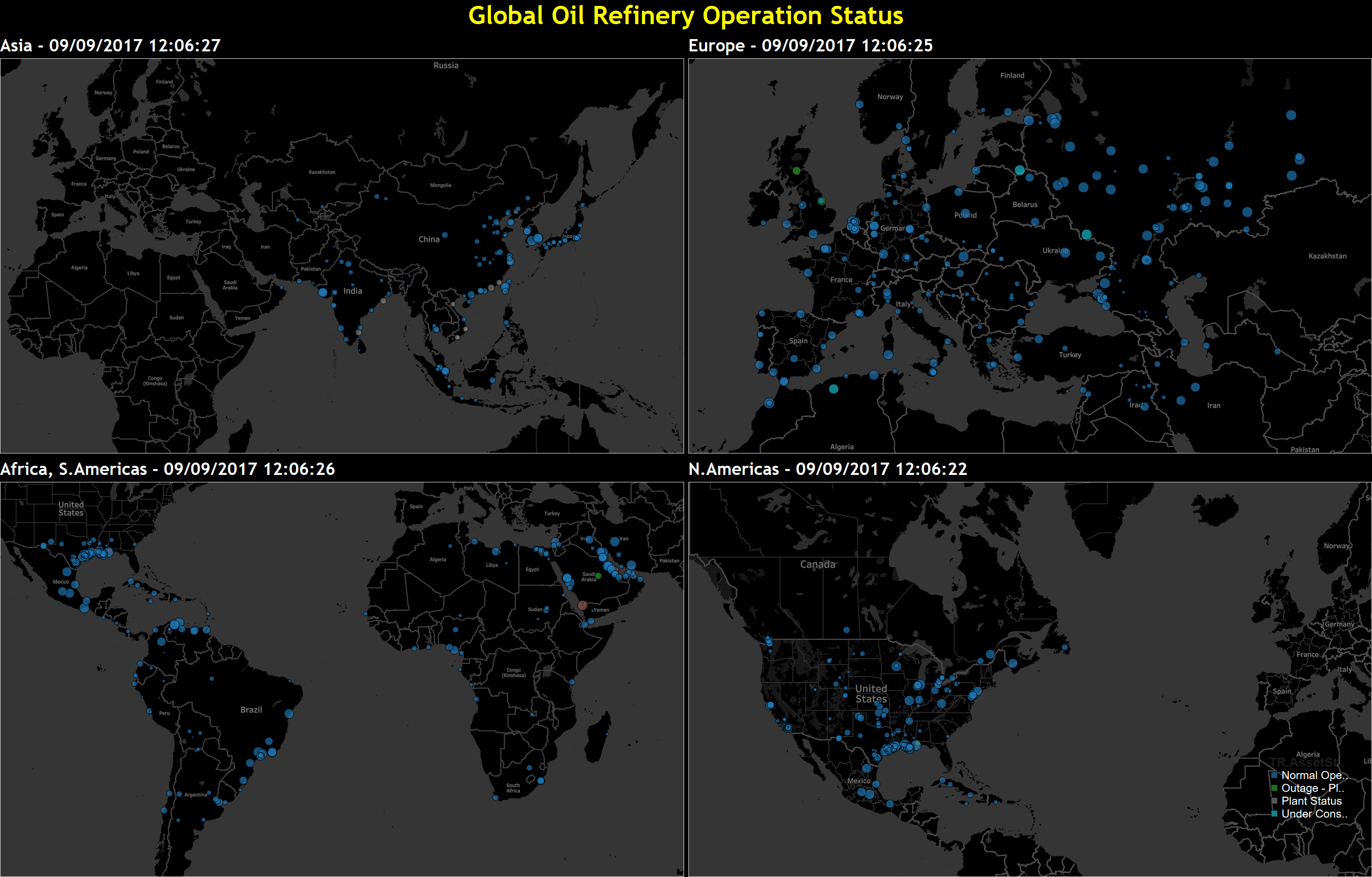1372x877 pixels.
Task: Click the blue Normal Ope.. legend swatch
Action: click(1274, 776)
